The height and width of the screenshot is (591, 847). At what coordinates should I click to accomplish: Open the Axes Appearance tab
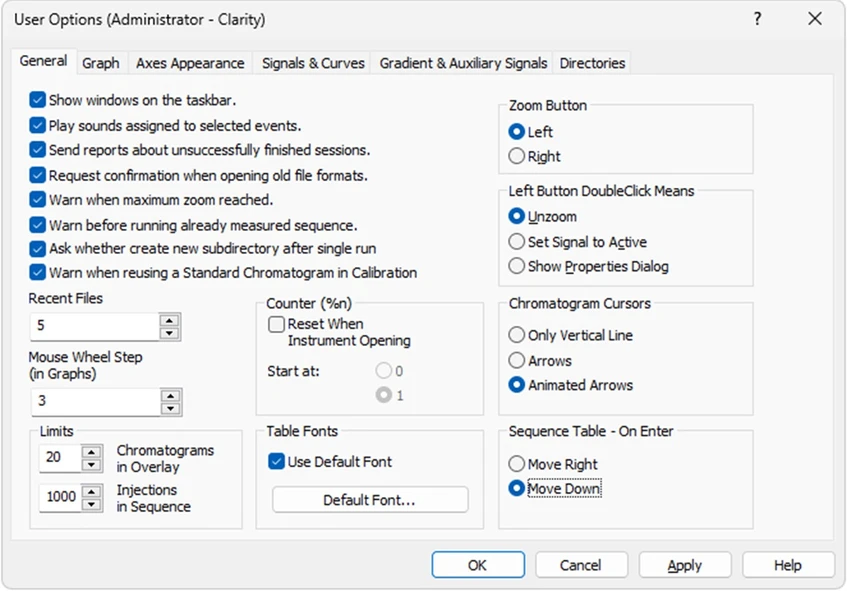coord(190,62)
